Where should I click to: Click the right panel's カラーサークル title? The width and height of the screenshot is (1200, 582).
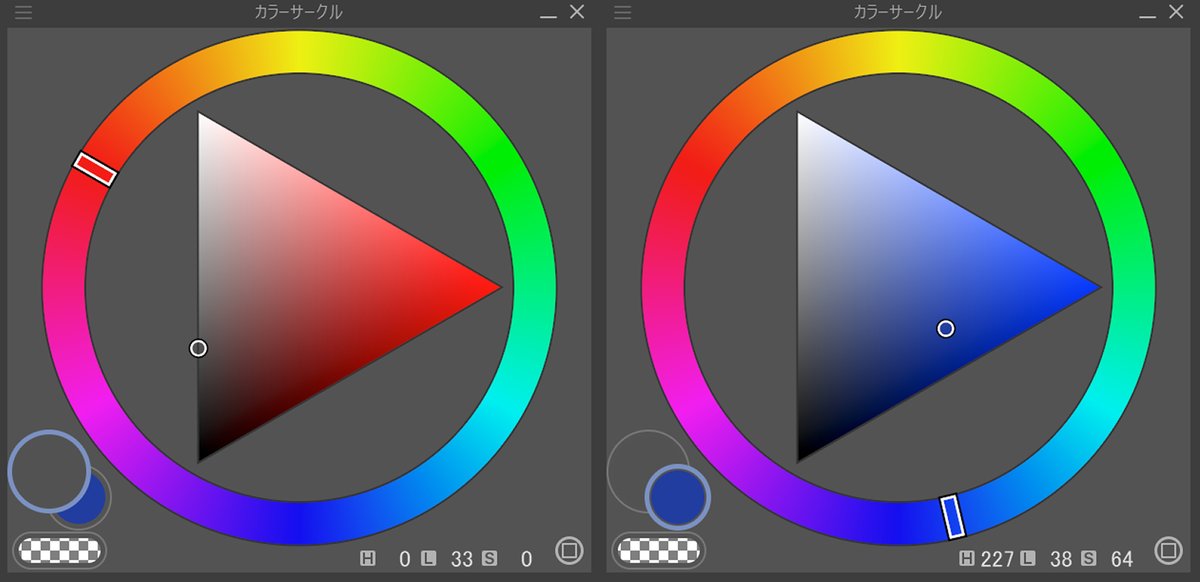click(x=897, y=12)
